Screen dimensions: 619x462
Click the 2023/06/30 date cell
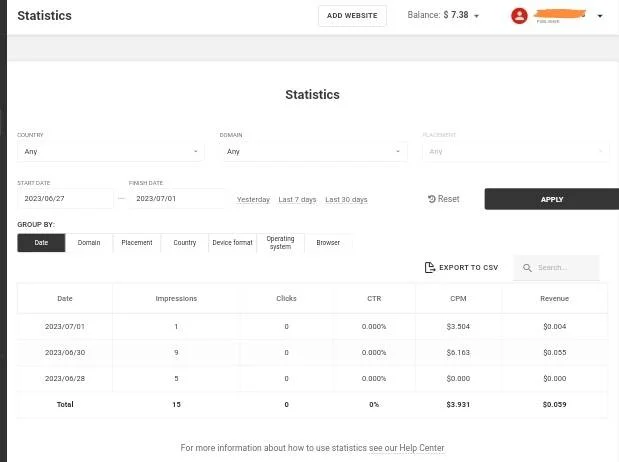click(65, 353)
